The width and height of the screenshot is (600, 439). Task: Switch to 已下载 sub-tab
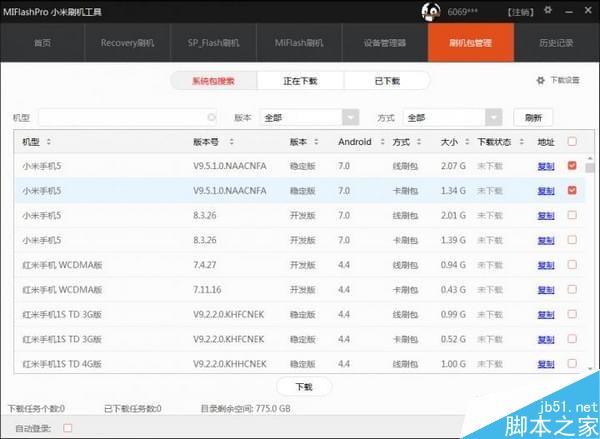387,81
